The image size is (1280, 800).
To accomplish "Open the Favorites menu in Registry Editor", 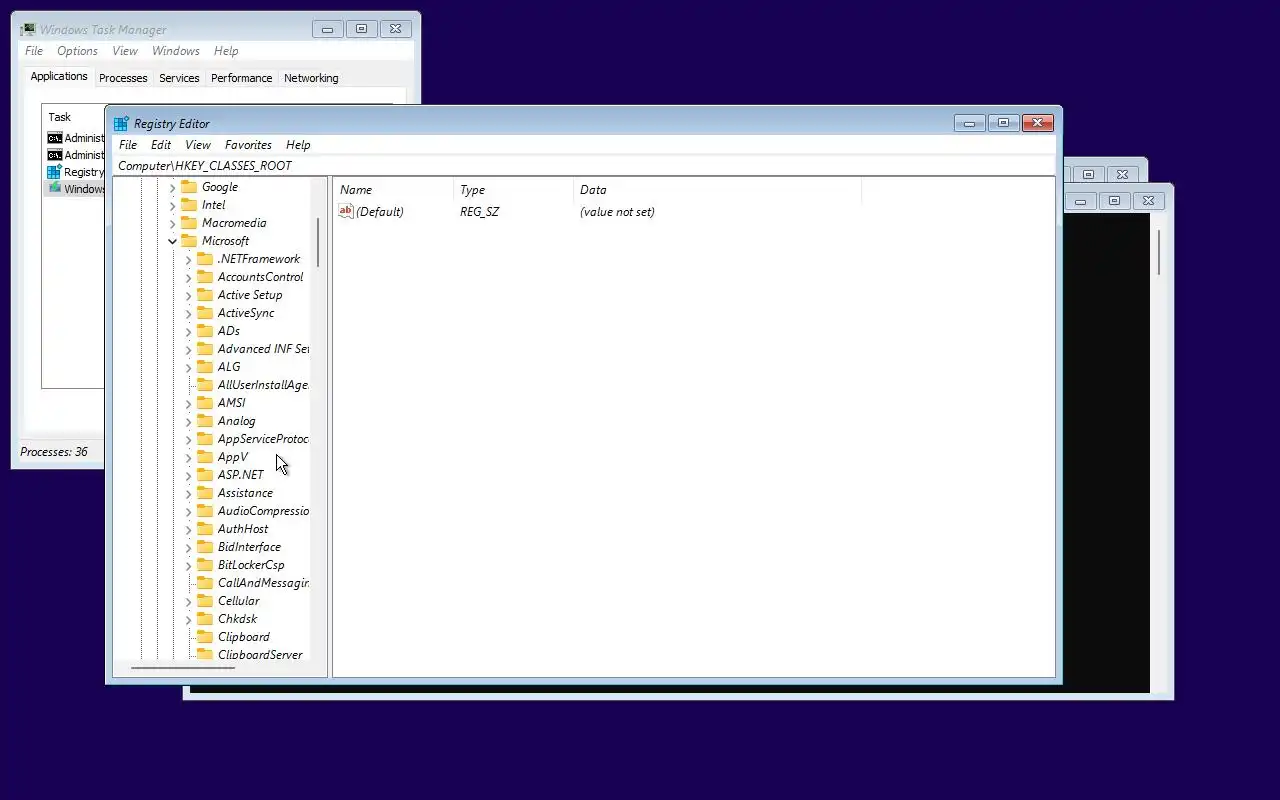I will (248, 145).
